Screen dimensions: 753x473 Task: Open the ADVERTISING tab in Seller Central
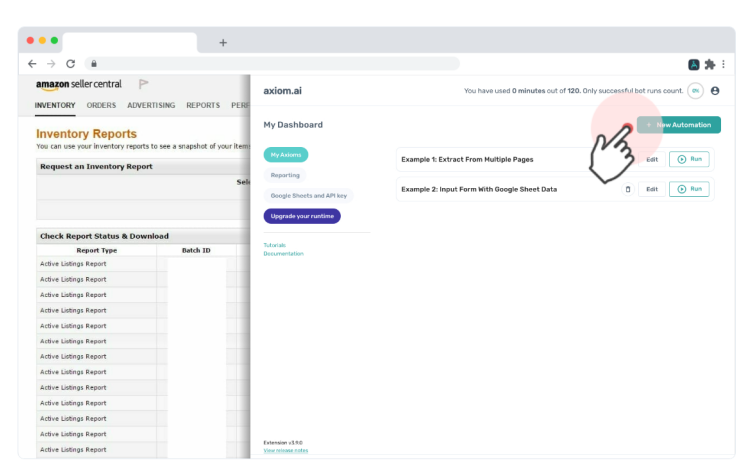pyautogui.click(x=151, y=105)
